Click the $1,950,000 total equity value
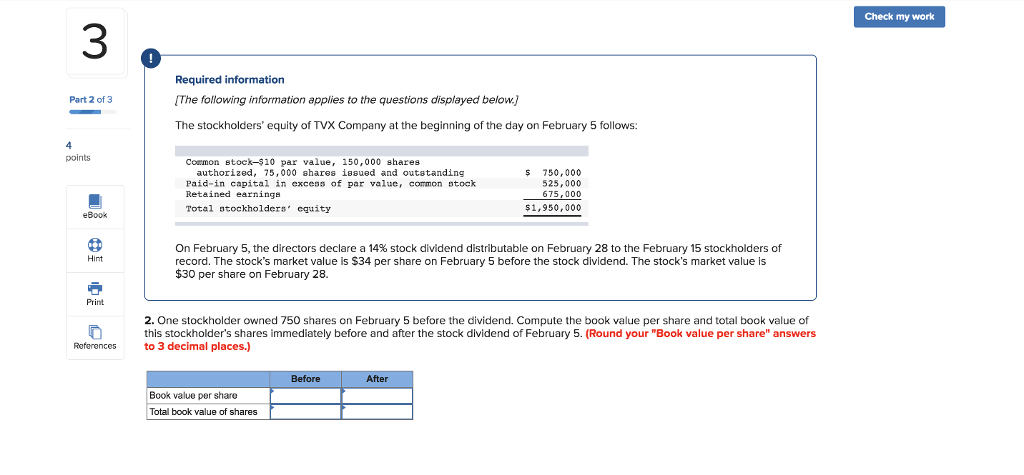This screenshot has height=475, width=1024. pos(553,208)
